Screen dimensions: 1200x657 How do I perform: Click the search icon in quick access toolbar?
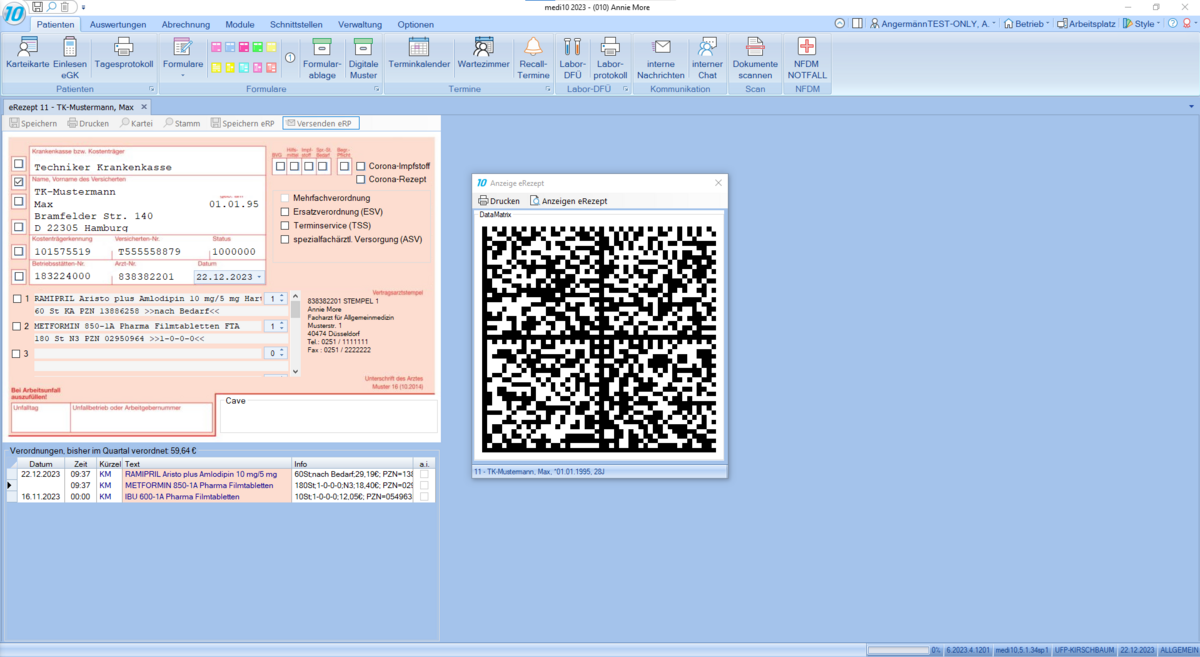click(51, 7)
